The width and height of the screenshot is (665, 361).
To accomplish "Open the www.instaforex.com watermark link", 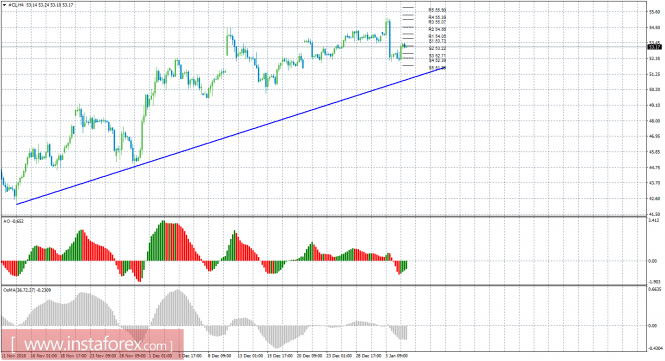I will click(x=92, y=344).
